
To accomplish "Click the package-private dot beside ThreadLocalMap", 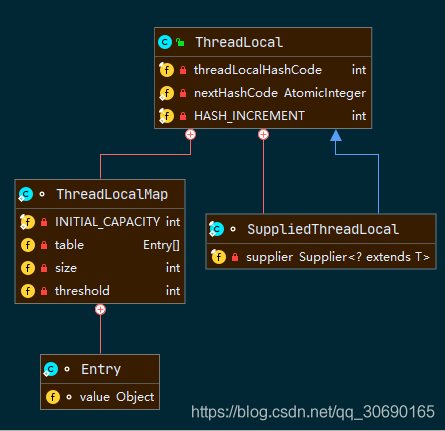I will pos(42,194).
